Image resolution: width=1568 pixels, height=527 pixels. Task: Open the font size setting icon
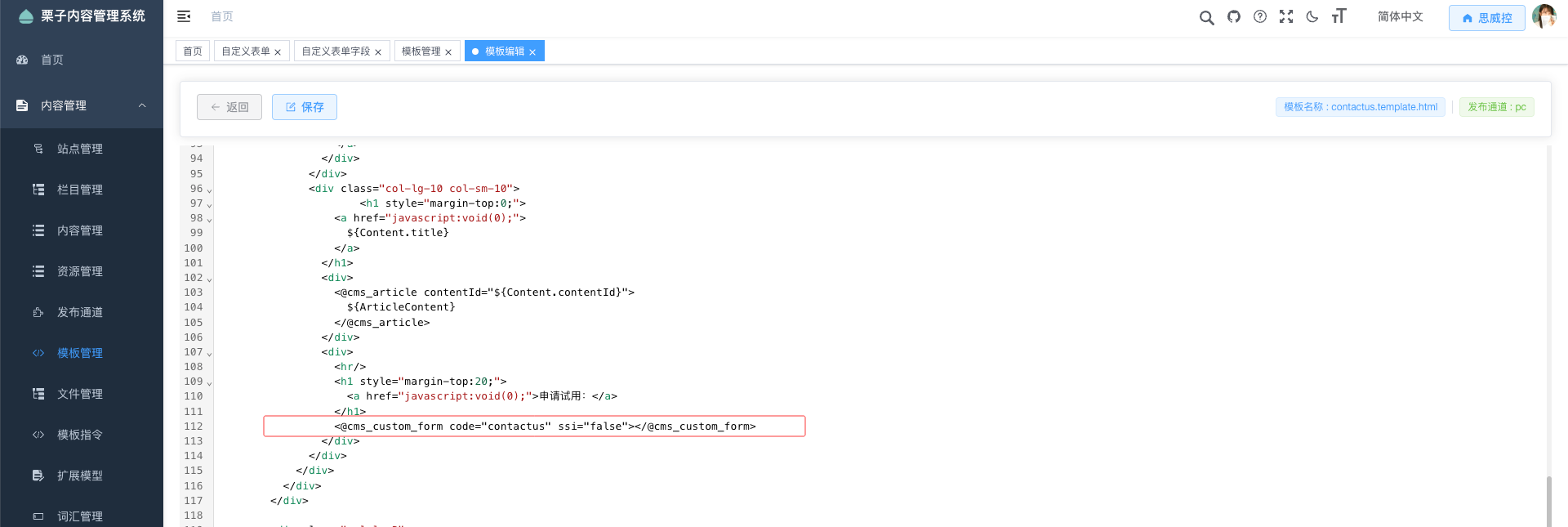tap(1339, 16)
